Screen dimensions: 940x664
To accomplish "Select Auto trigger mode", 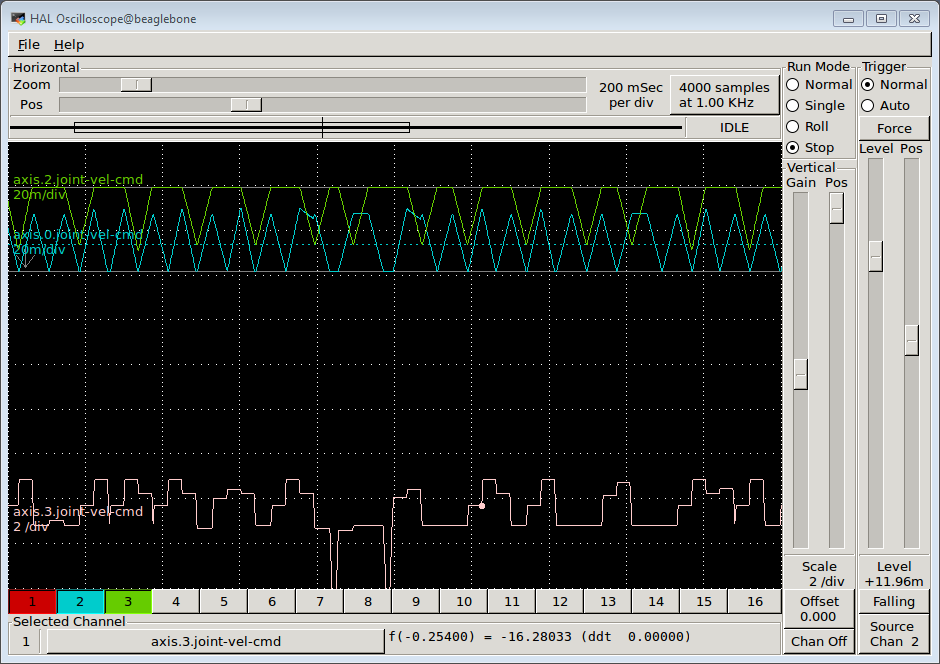I will coord(867,106).
